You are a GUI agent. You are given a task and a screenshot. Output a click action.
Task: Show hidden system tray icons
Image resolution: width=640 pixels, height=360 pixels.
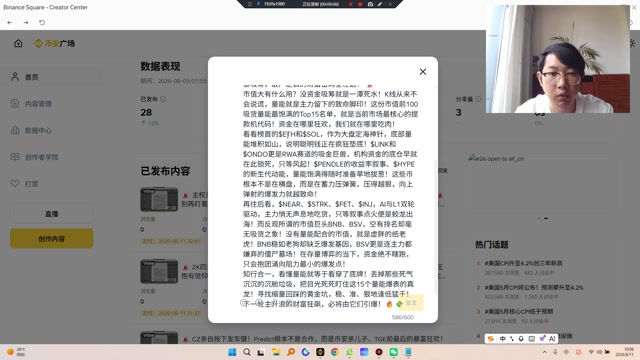pos(544,352)
